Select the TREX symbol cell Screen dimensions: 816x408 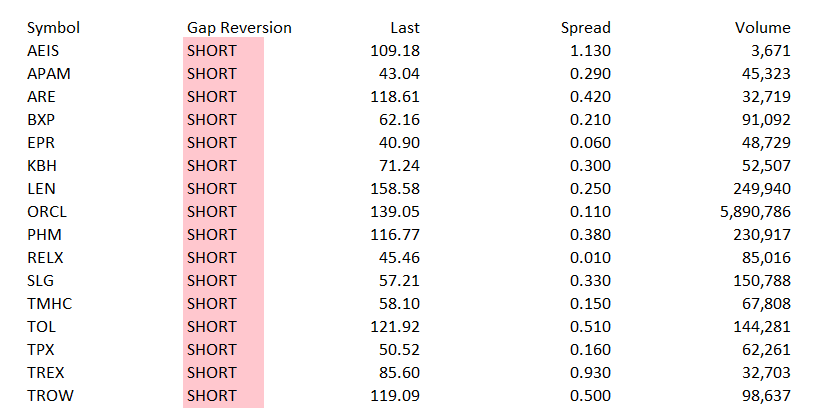[x=45, y=373]
